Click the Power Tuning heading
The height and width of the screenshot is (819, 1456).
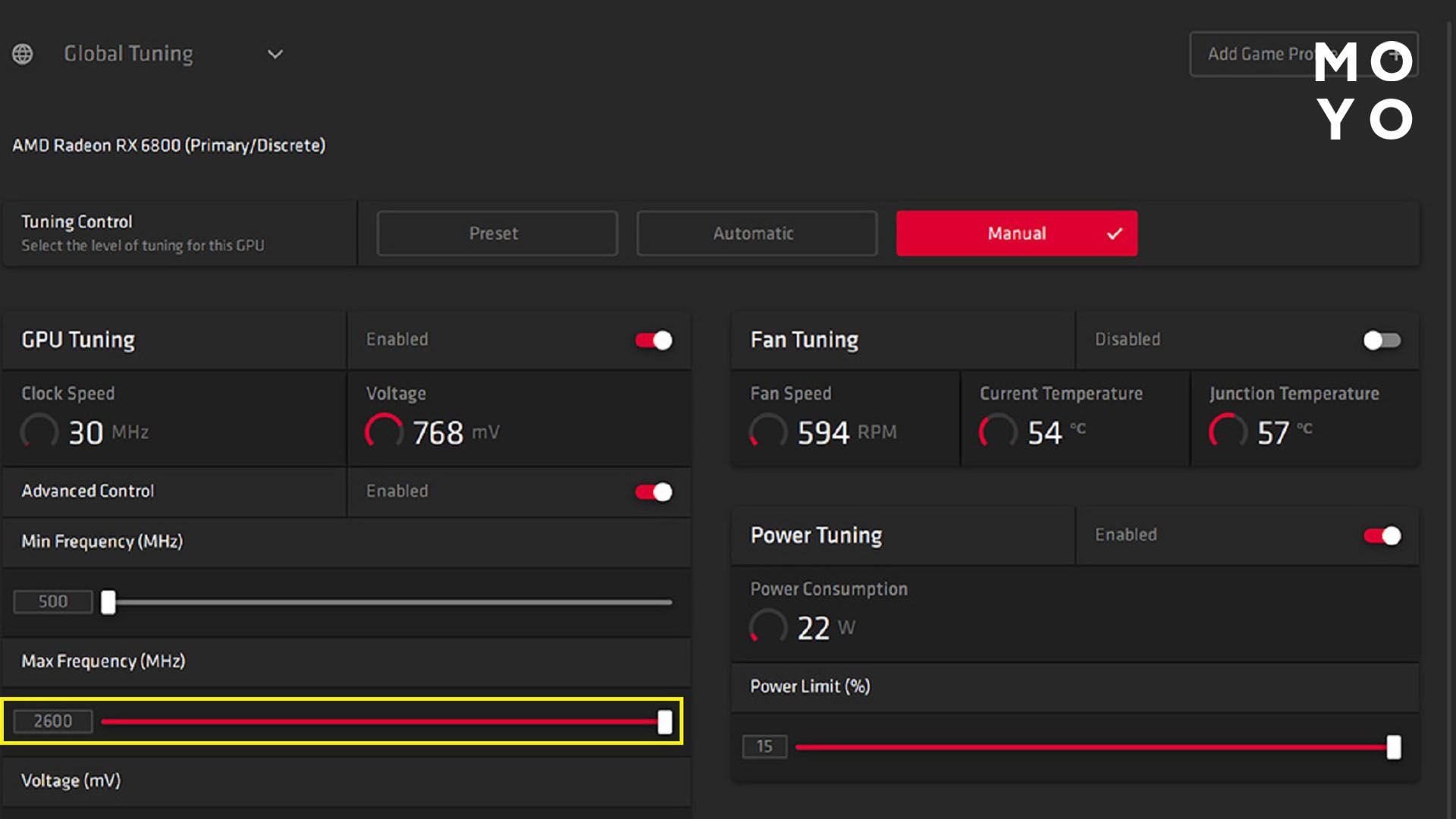[x=817, y=536]
